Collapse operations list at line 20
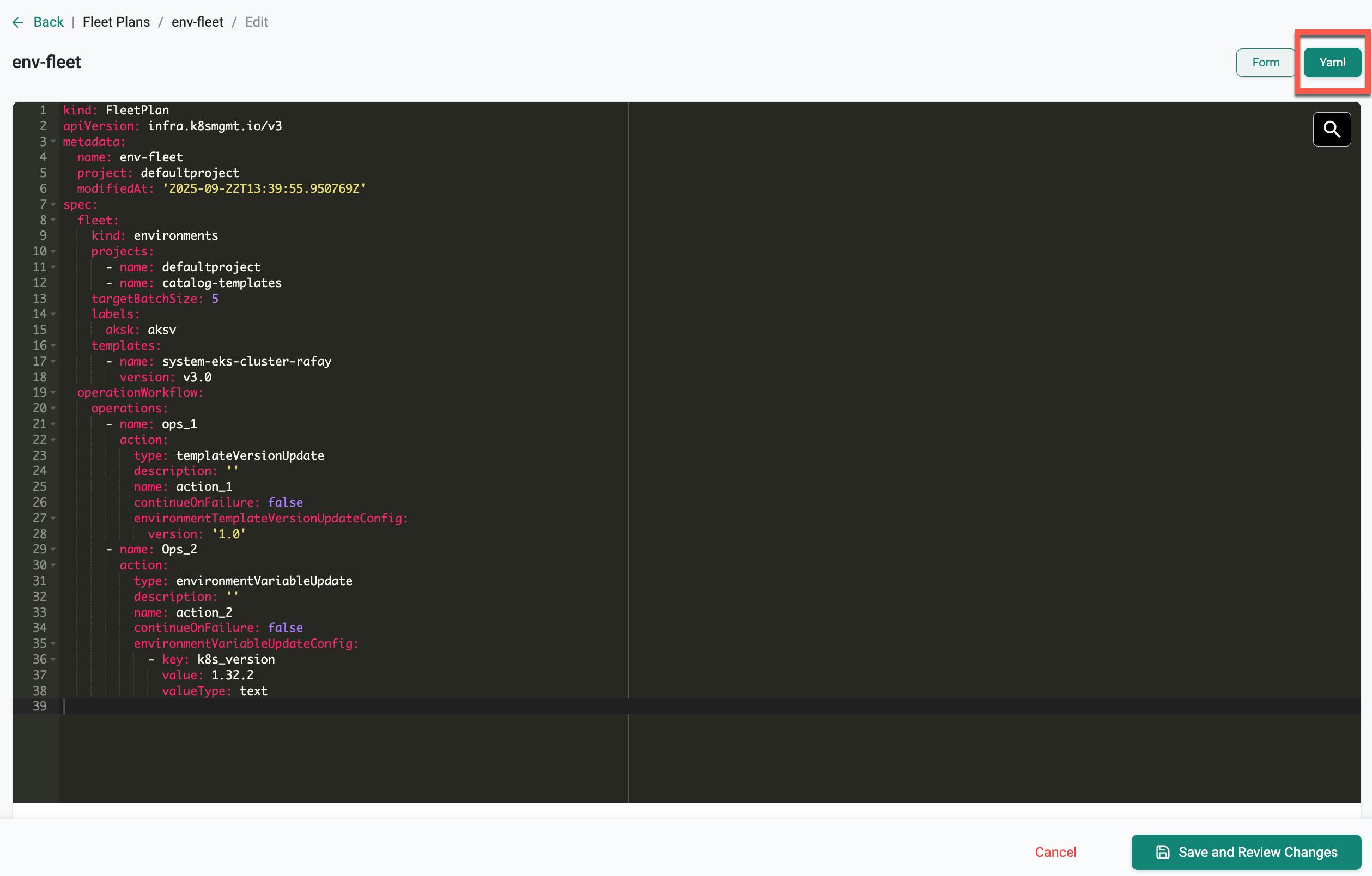This screenshot has height=876, width=1372. tap(53, 409)
